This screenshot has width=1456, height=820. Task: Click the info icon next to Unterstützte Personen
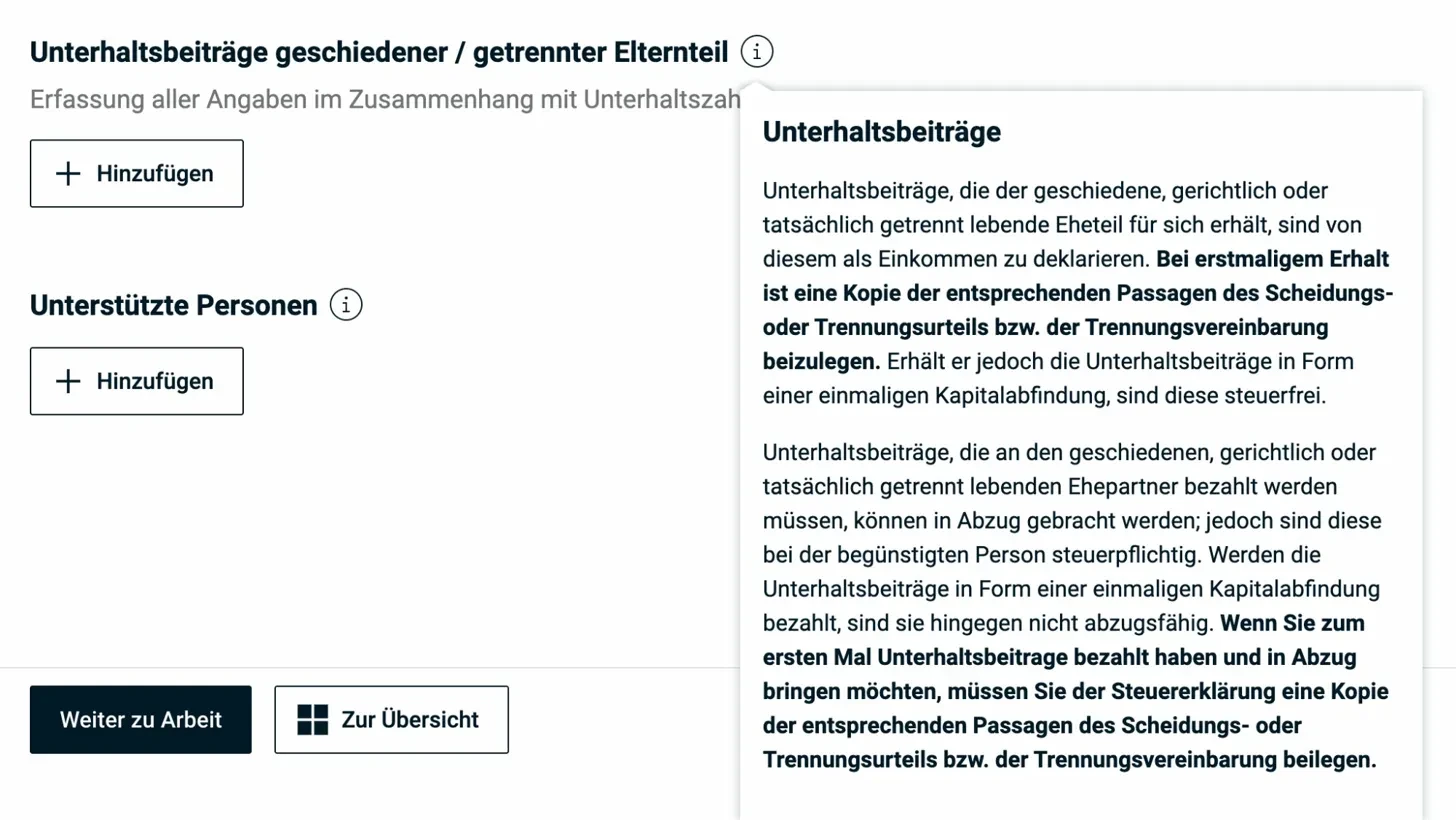(x=345, y=305)
